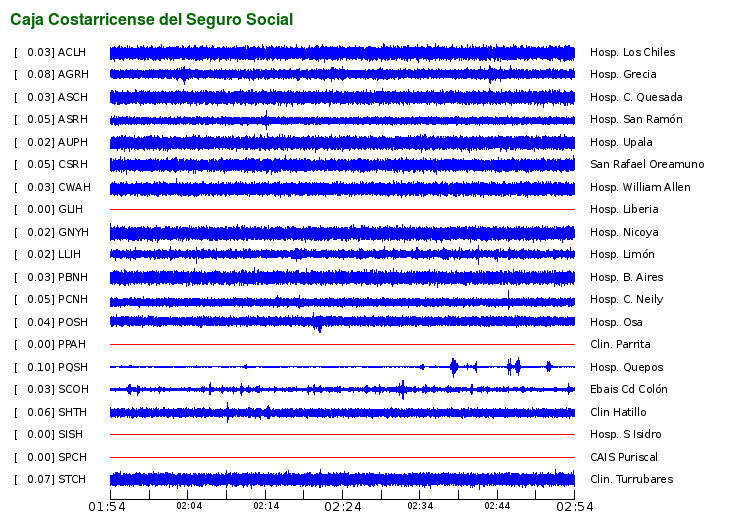Click the Hosp. Limón name

pos(622,254)
